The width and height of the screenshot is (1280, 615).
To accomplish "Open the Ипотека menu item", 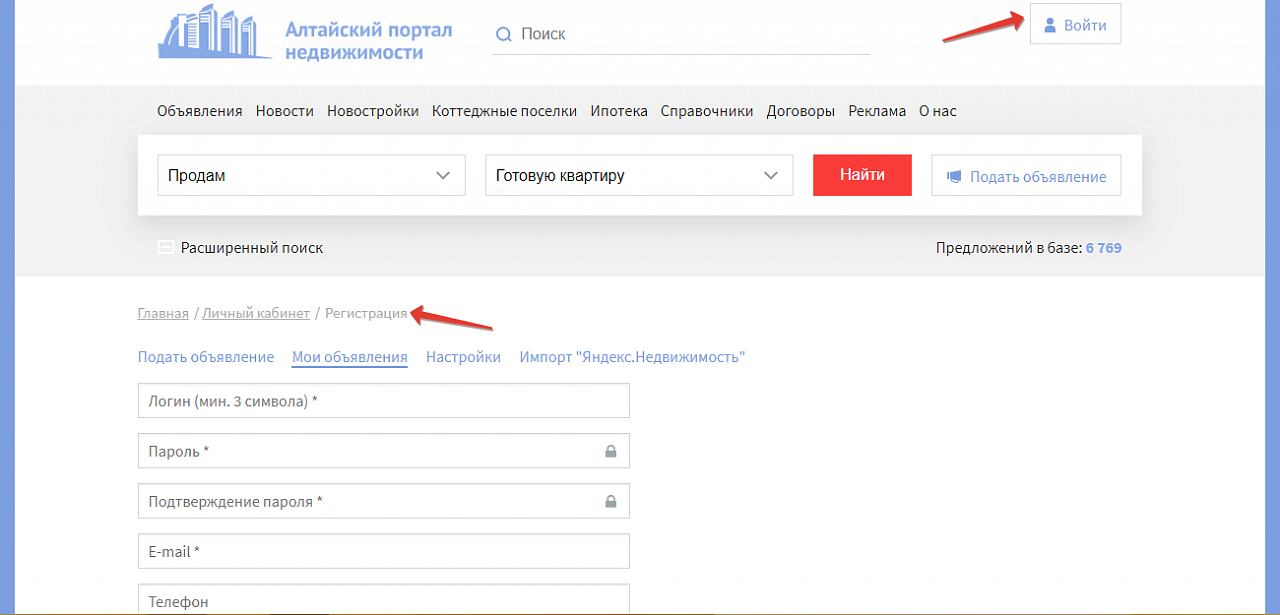I will tap(619, 111).
